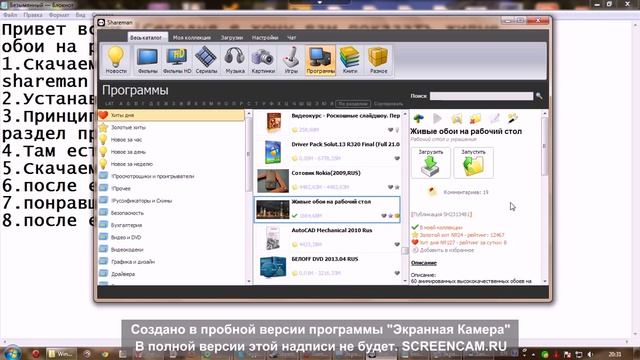
Task: Click the pencil edit icon in details toolbar
Action: pyautogui.click(x=494, y=119)
